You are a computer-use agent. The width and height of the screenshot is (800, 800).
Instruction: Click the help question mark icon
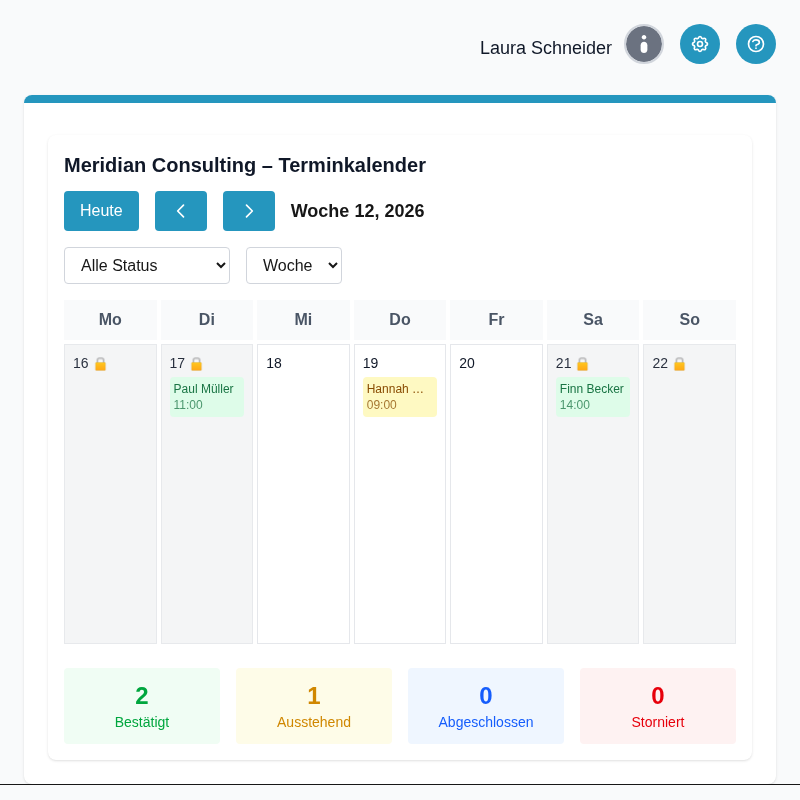pos(756,44)
